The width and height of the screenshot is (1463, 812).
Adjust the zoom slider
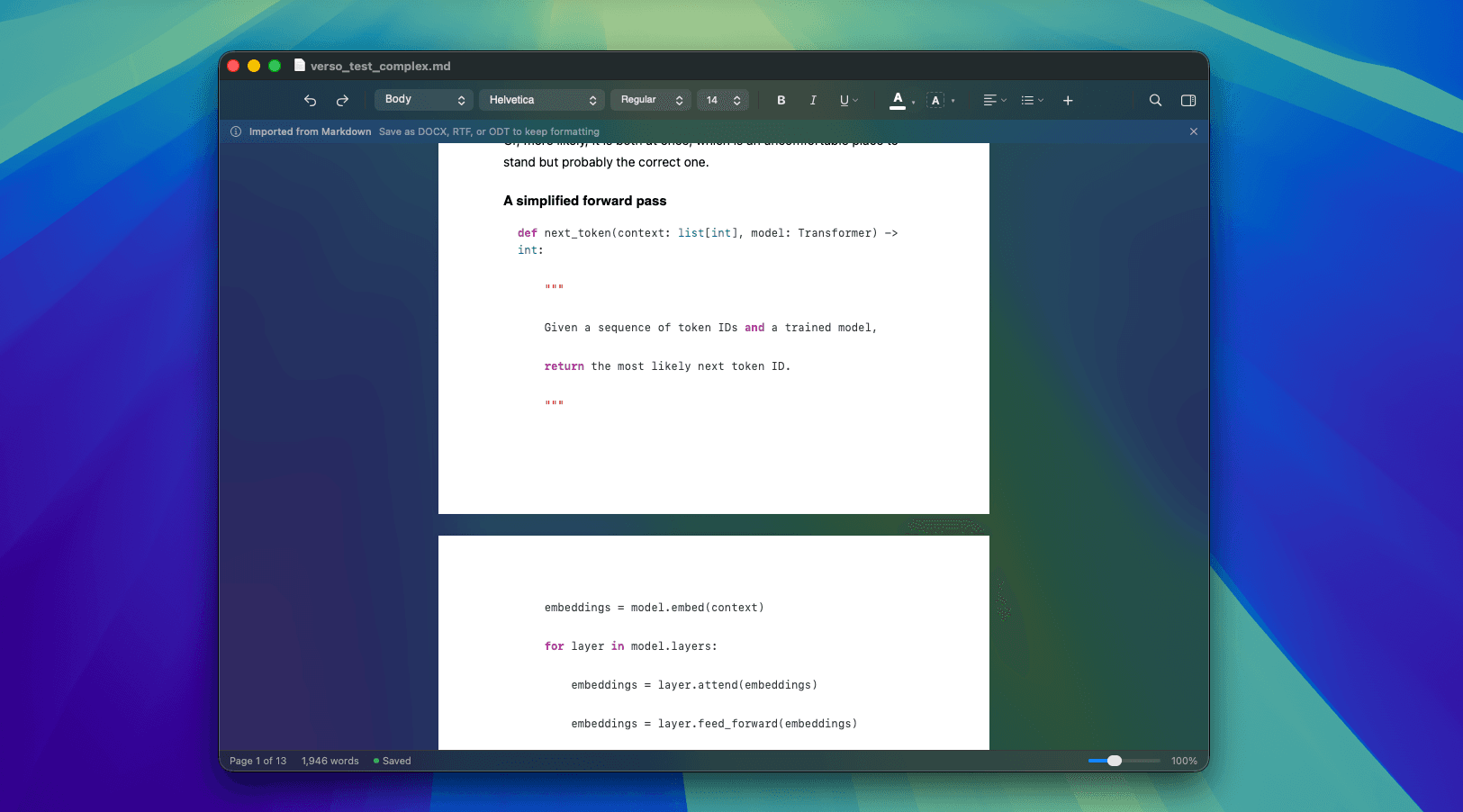pos(1116,761)
